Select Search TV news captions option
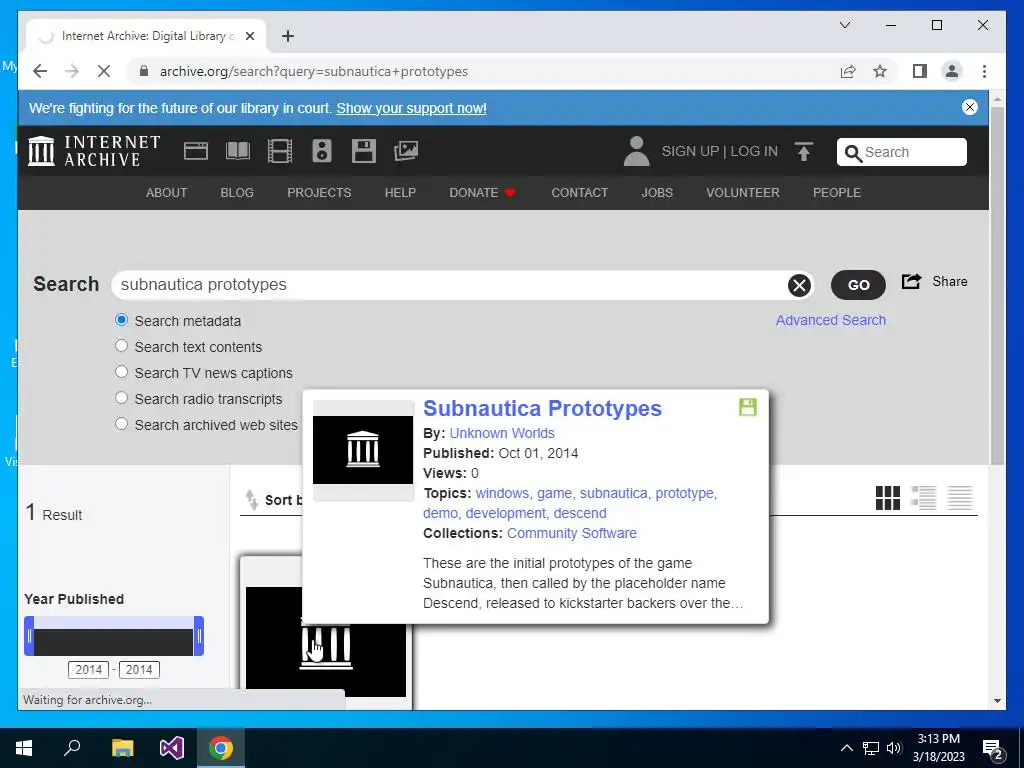 [x=121, y=372]
